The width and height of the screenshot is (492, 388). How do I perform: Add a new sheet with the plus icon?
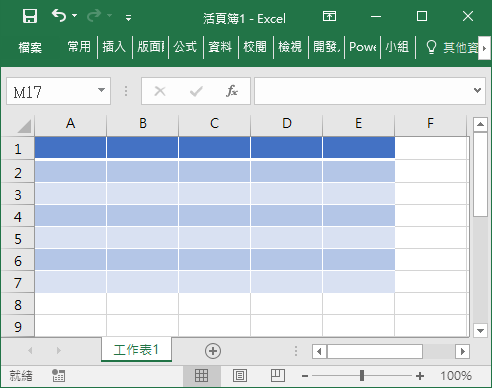pos(213,351)
